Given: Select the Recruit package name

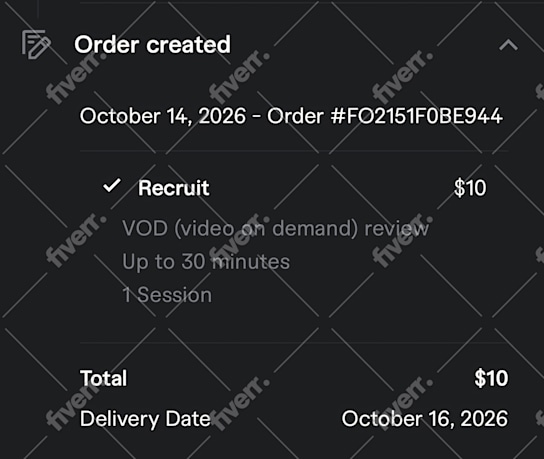Looking at the screenshot, I should 173,188.
